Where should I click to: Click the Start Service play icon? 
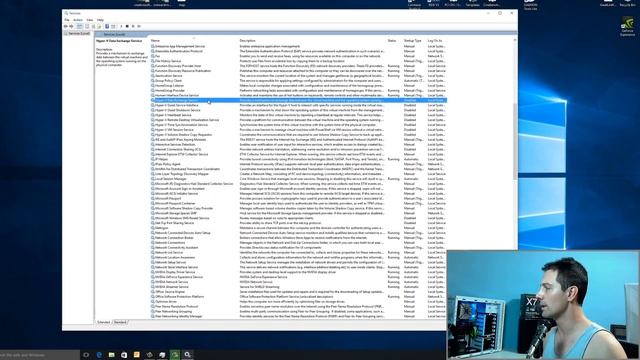pyautogui.click(x=121, y=26)
